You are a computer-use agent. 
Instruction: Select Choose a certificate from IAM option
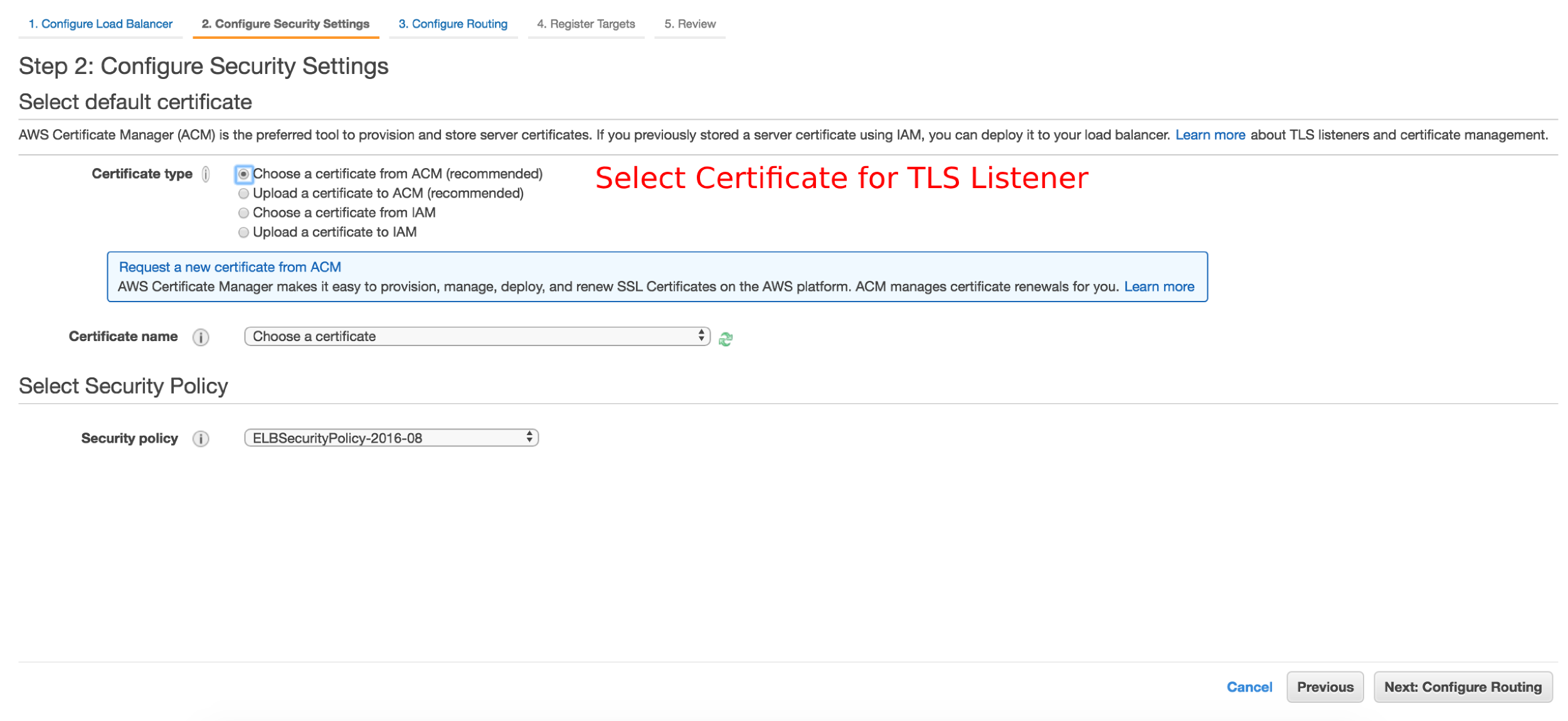[244, 213]
